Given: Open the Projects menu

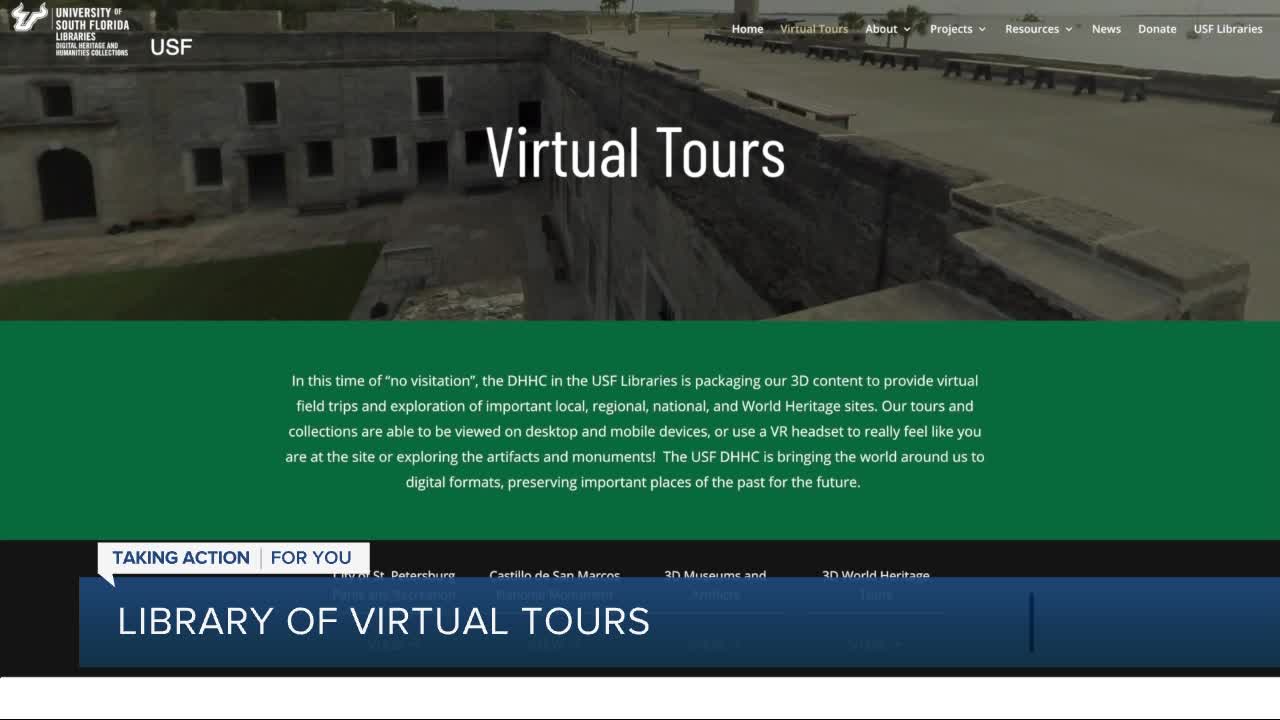Looking at the screenshot, I should coord(951,29).
